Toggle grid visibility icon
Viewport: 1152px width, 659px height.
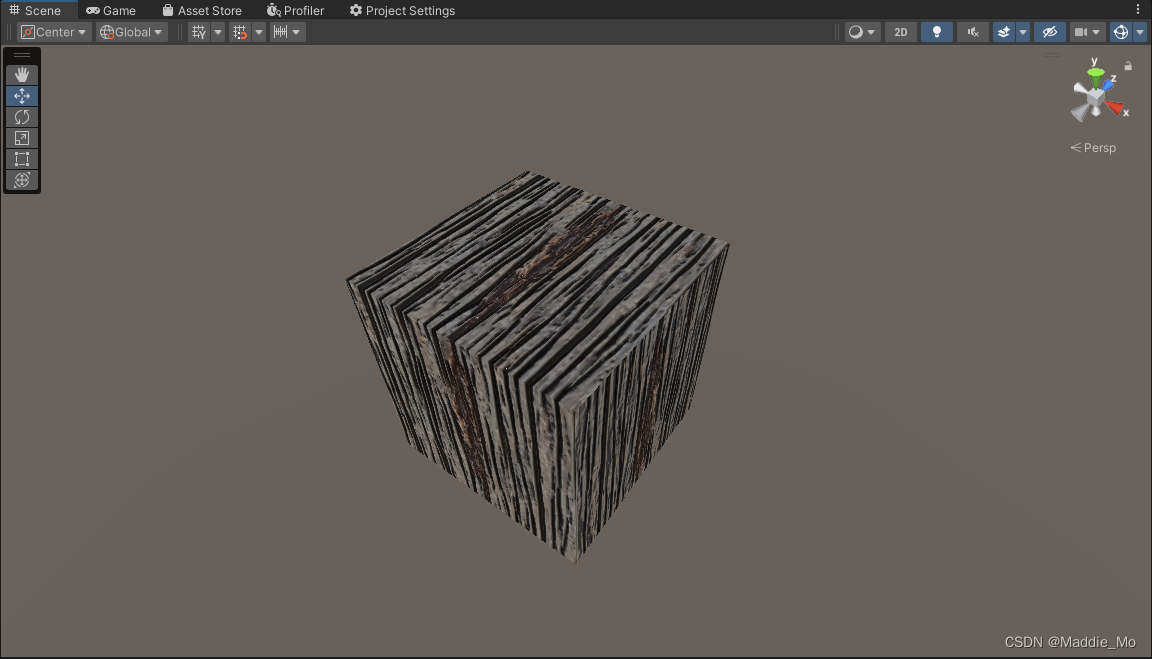199,32
